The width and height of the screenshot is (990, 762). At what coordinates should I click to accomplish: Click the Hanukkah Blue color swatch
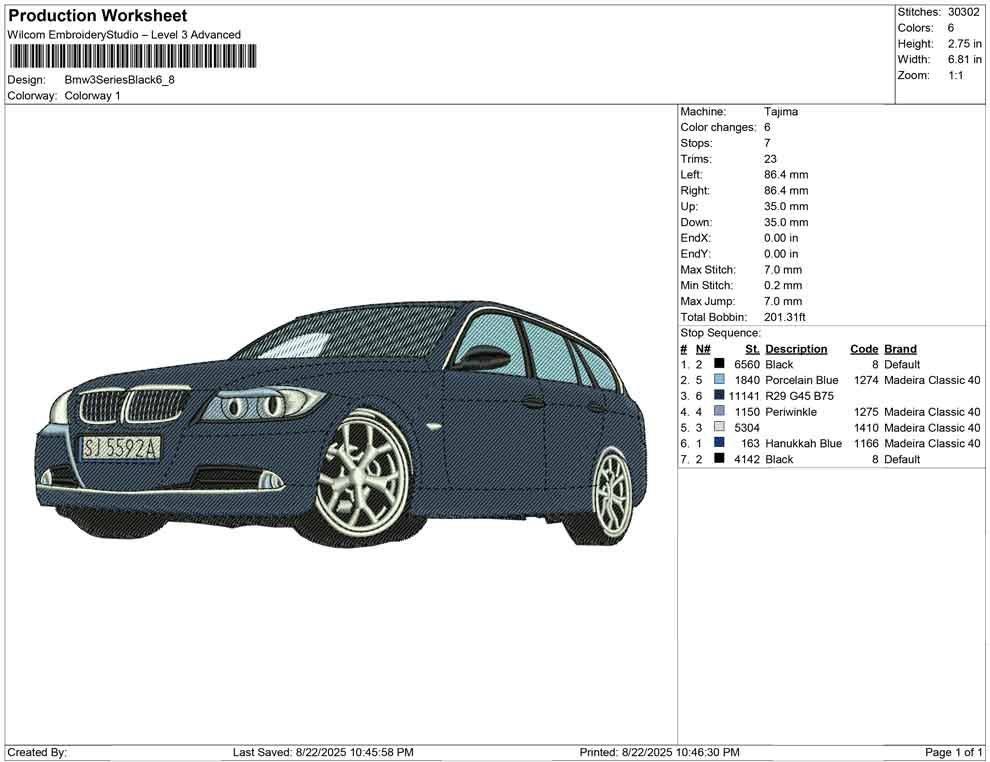(x=719, y=443)
